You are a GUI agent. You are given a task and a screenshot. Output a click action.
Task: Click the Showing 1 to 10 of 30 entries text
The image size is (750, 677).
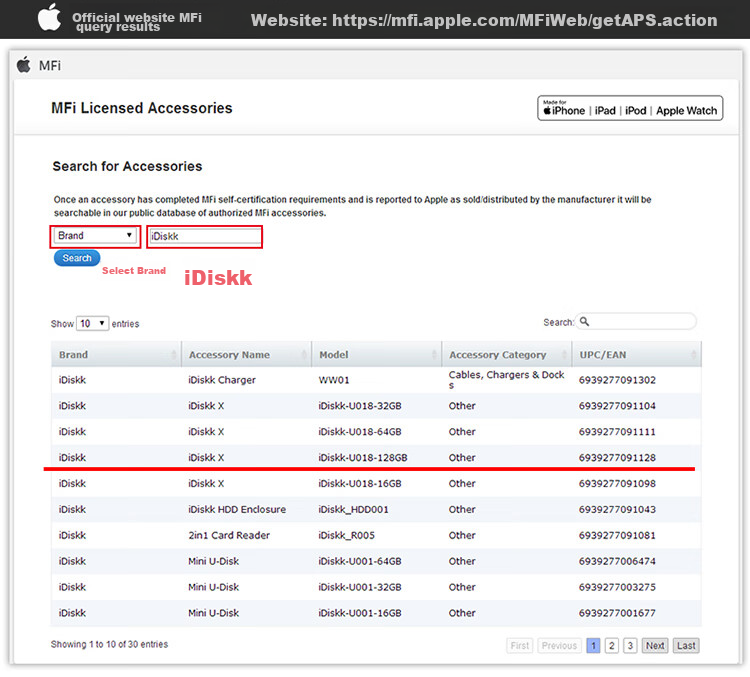(x=109, y=644)
